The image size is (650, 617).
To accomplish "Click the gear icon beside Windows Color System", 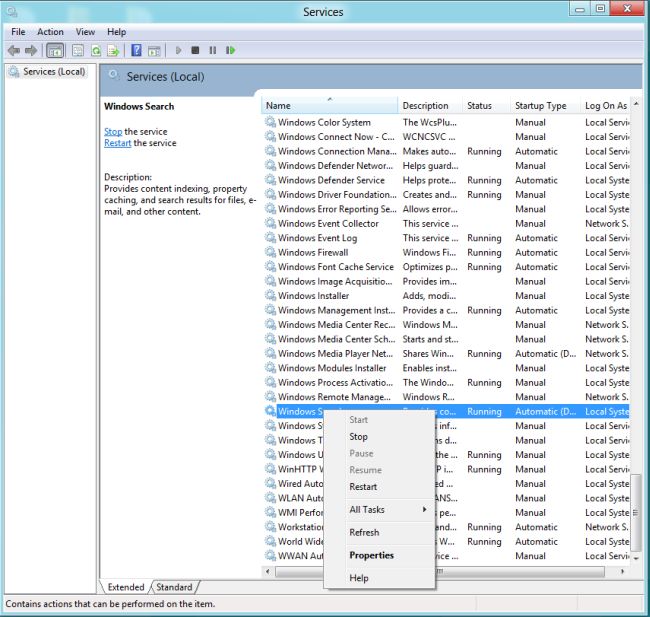I will [270, 122].
